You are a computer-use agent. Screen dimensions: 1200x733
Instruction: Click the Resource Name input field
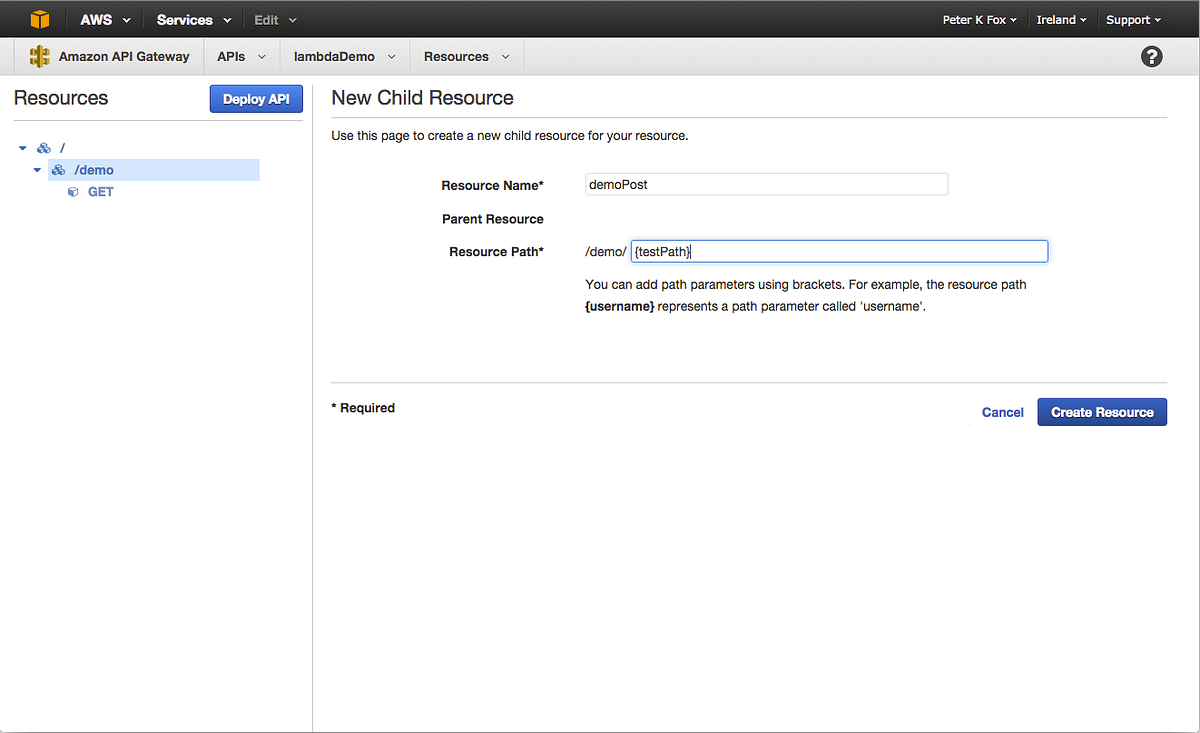(766, 184)
